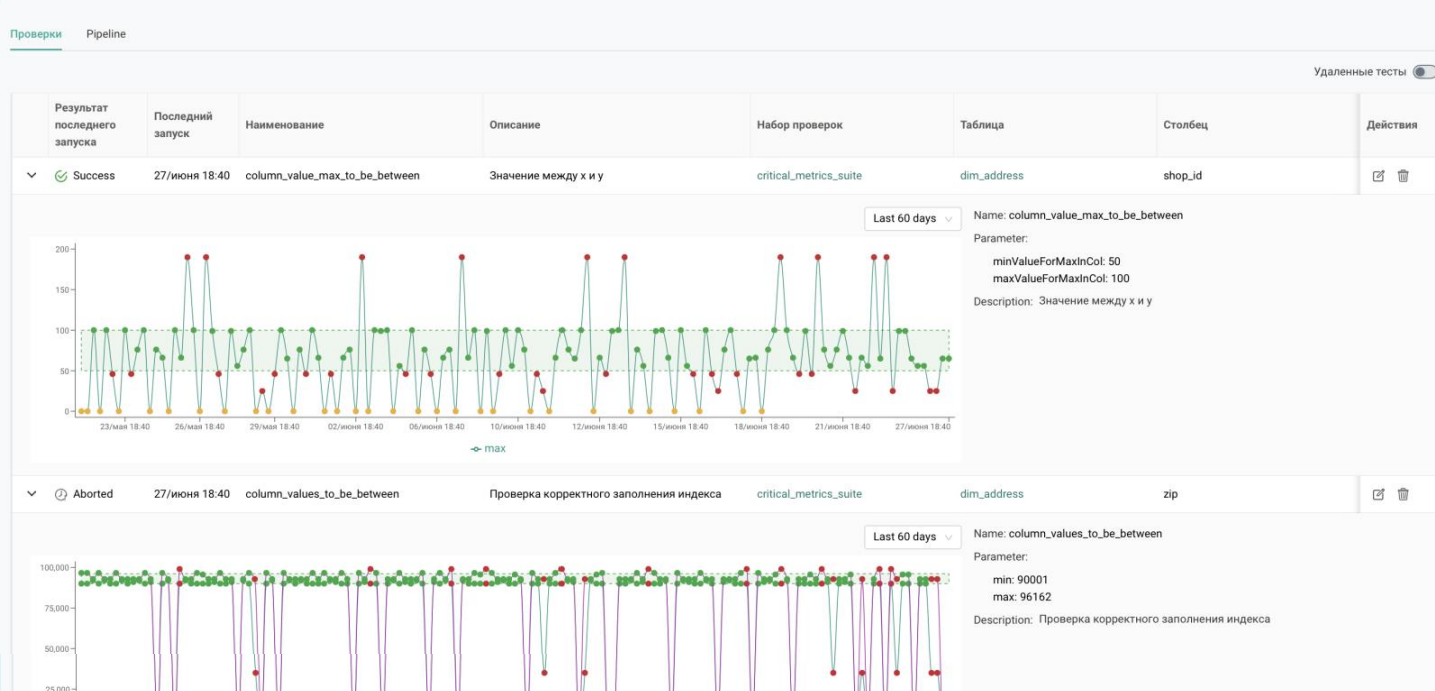Collapse the column_value_max_to_be_between row
Screen dimensions: 1435x691
[32, 176]
